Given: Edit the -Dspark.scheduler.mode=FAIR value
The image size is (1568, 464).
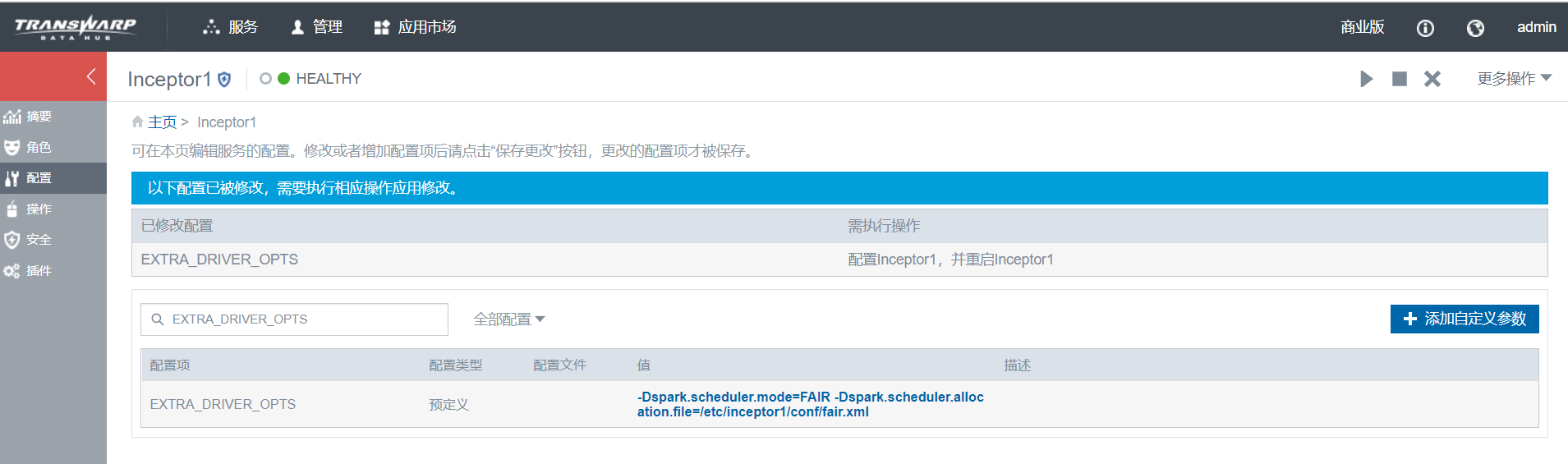Looking at the screenshot, I should [x=811, y=404].
